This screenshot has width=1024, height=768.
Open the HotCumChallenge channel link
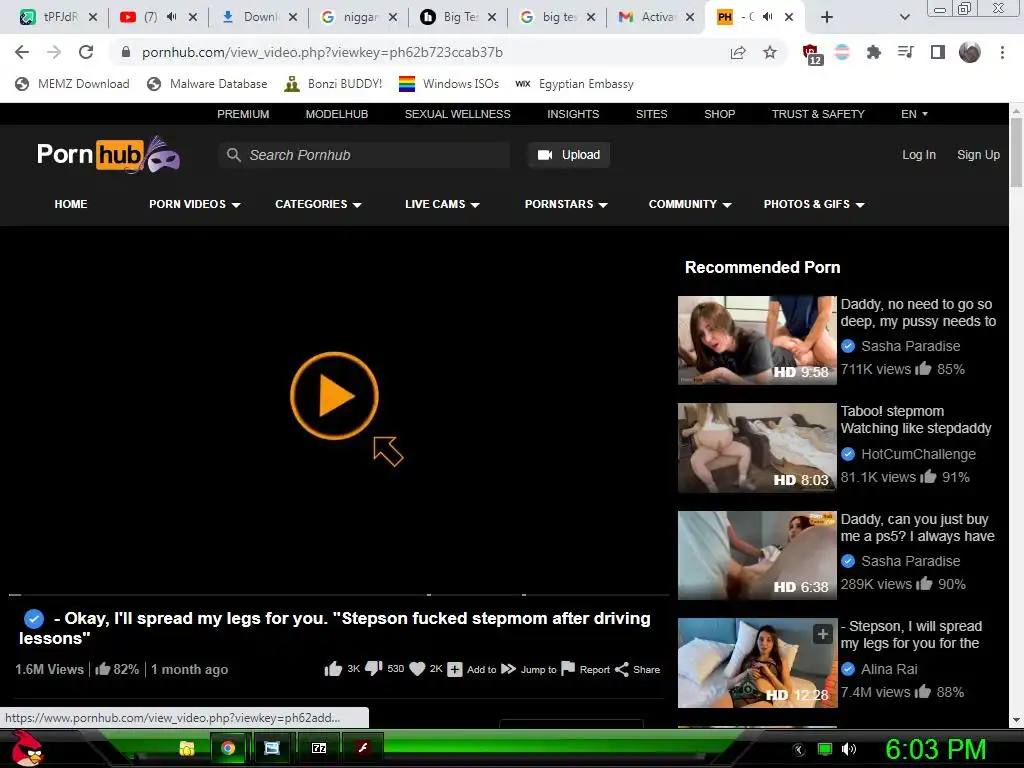pos(918,454)
